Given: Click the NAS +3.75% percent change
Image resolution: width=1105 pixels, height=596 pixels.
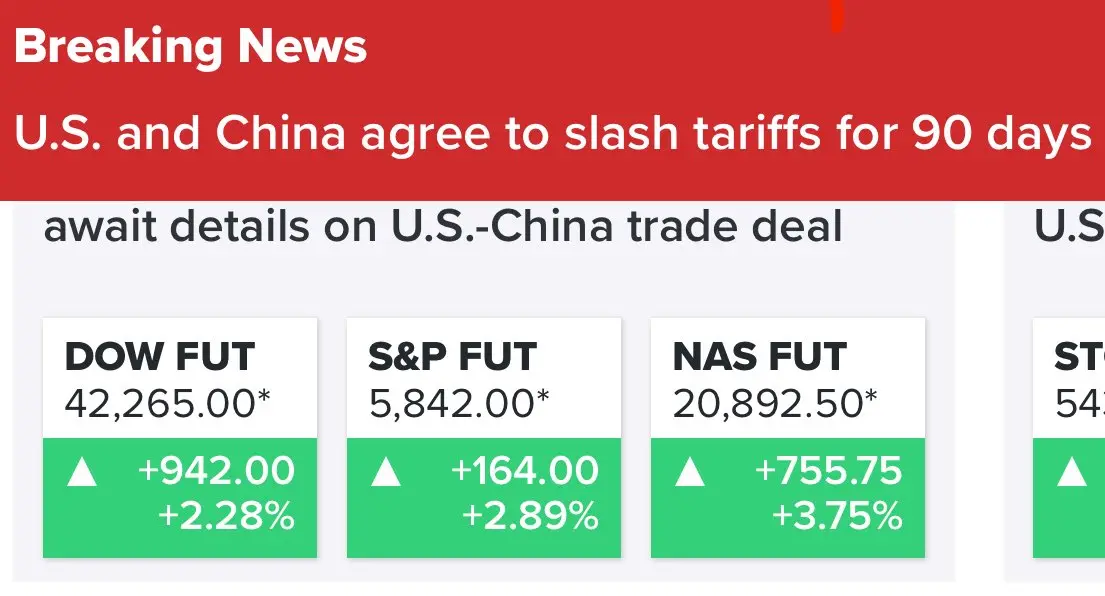Looking at the screenshot, I should tap(837, 516).
